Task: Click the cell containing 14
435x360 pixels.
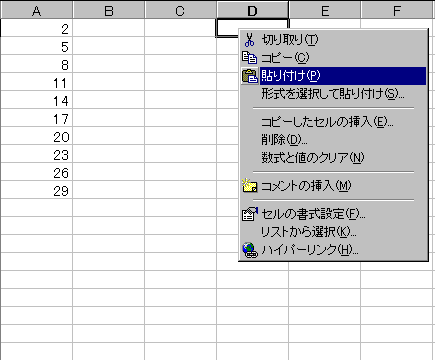Action: click(x=36, y=101)
